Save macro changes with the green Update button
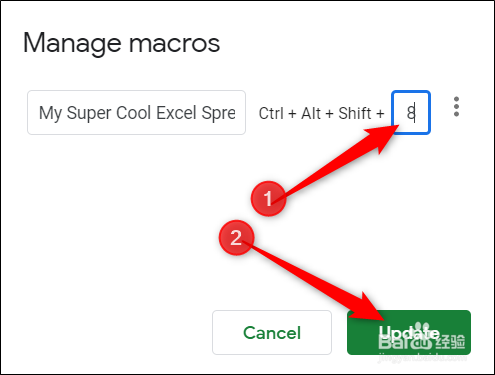This screenshot has height=375, width=495. click(x=409, y=332)
